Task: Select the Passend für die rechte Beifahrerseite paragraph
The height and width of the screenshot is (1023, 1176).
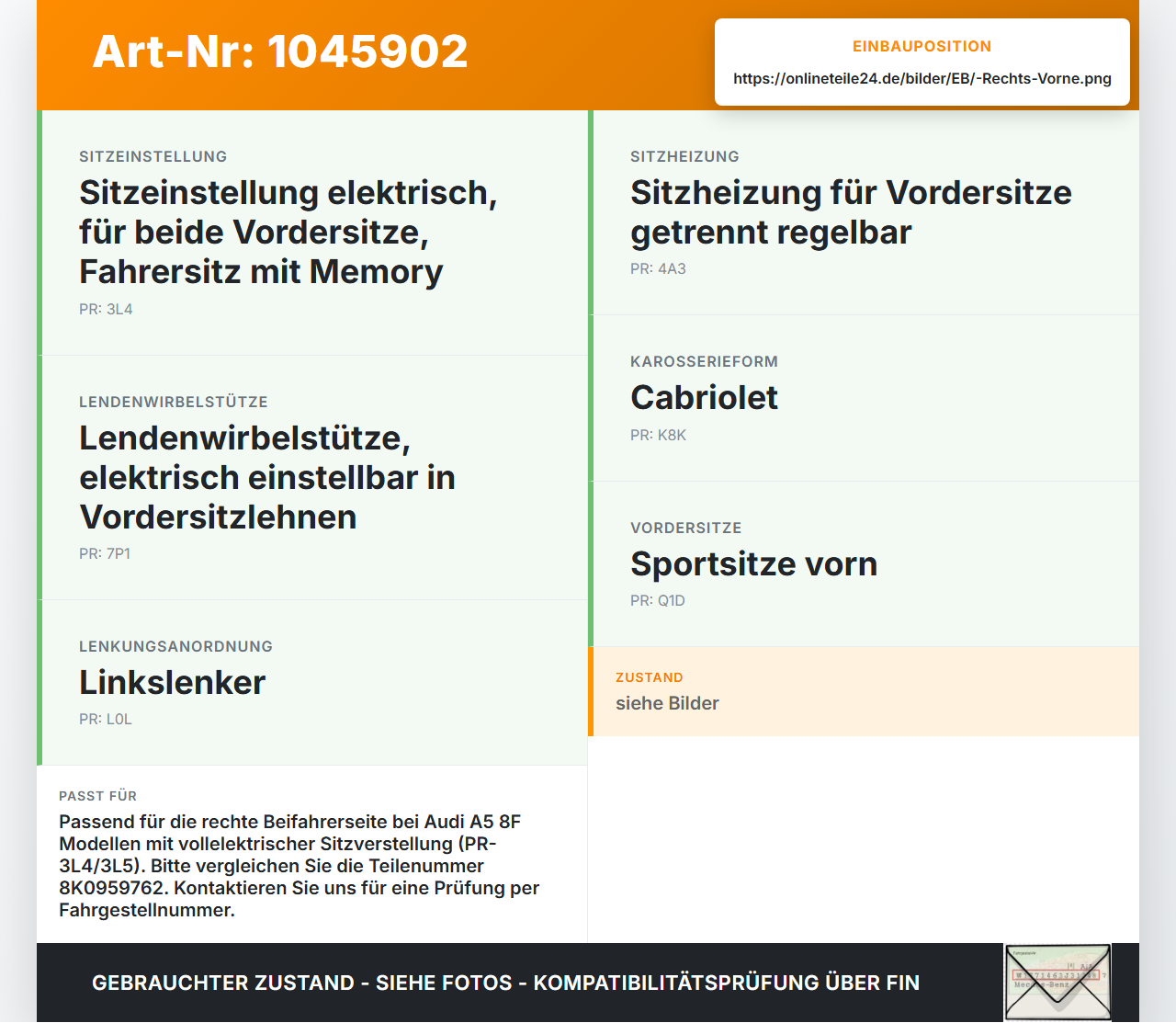Action: tap(300, 866)
